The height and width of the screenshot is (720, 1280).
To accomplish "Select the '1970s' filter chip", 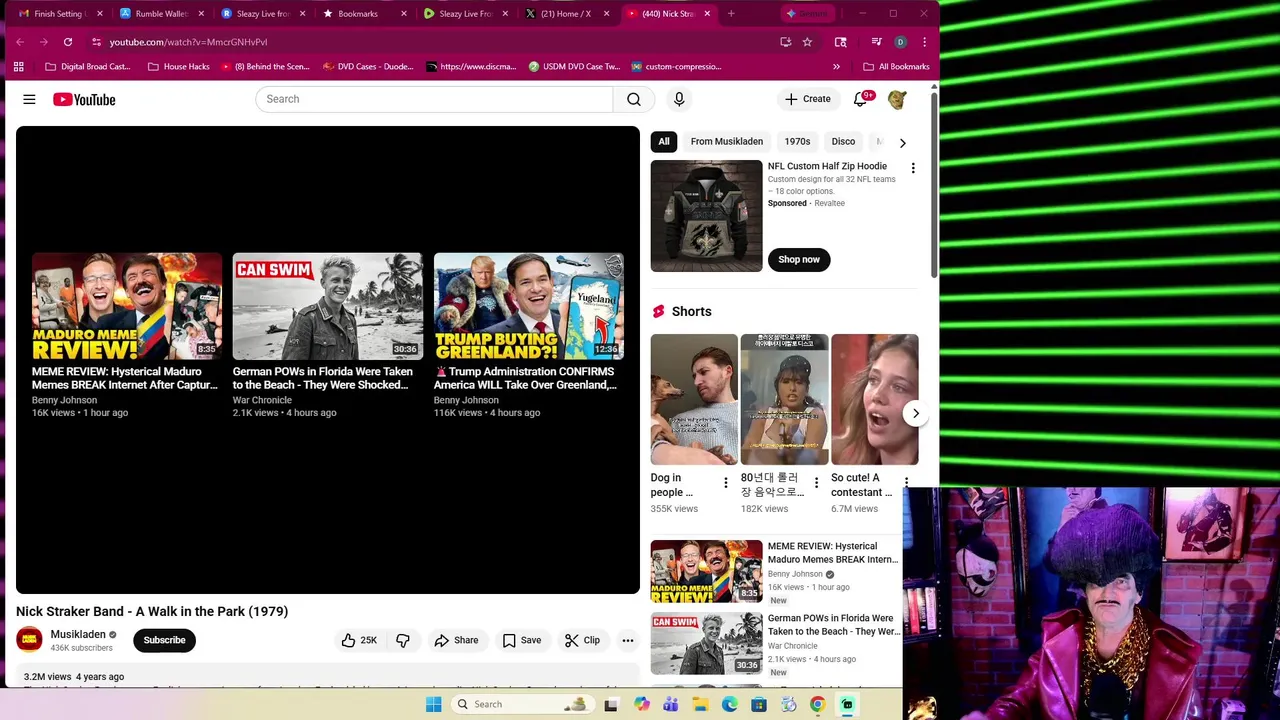I will coord(797,141).
